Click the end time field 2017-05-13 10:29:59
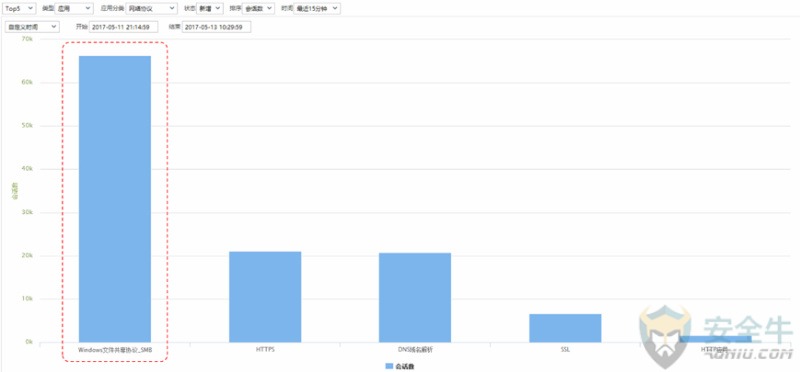Image resolution: width=800 pixels, height=372 pixels. 216,27
